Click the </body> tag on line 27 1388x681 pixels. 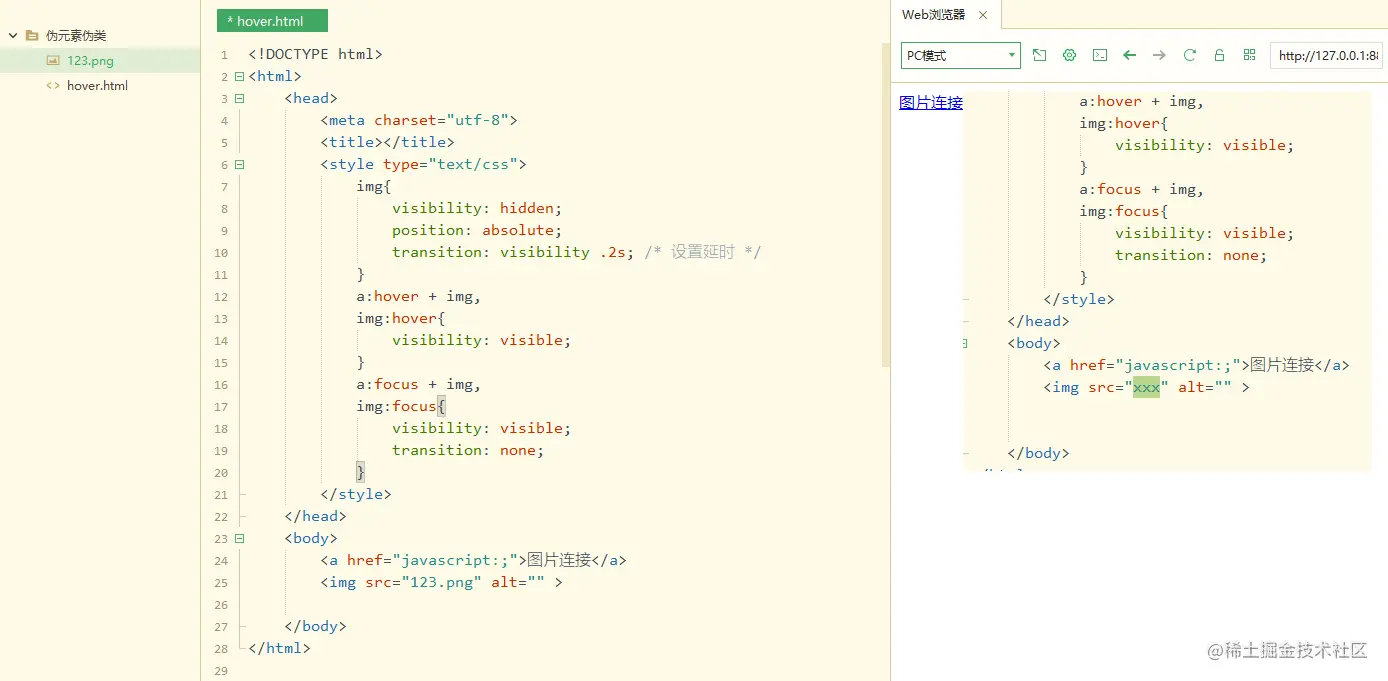(x=315, y=626)
